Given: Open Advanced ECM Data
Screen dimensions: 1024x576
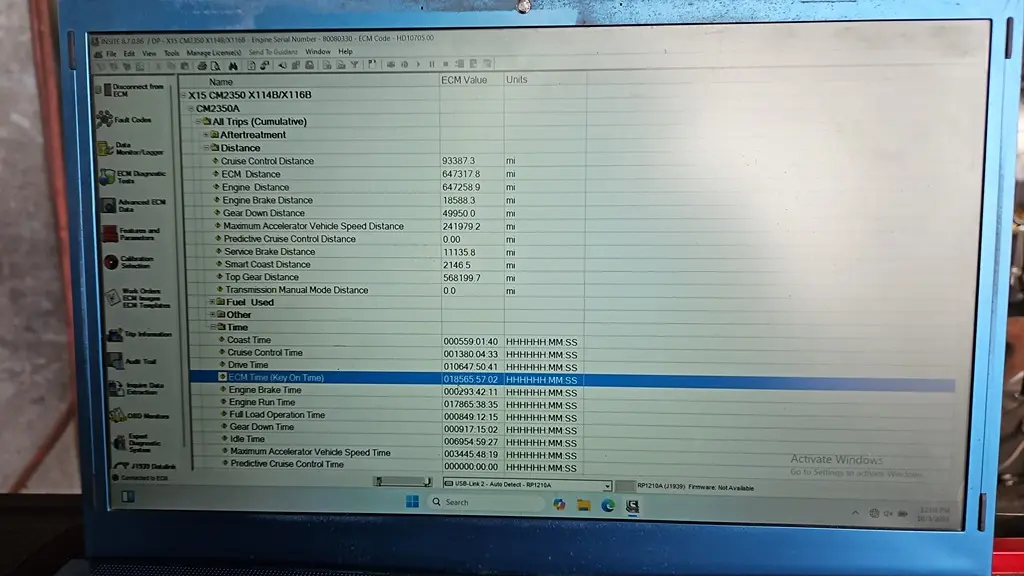Looking at the screenshot, I should pyautogui.click(x=130, y=205).
